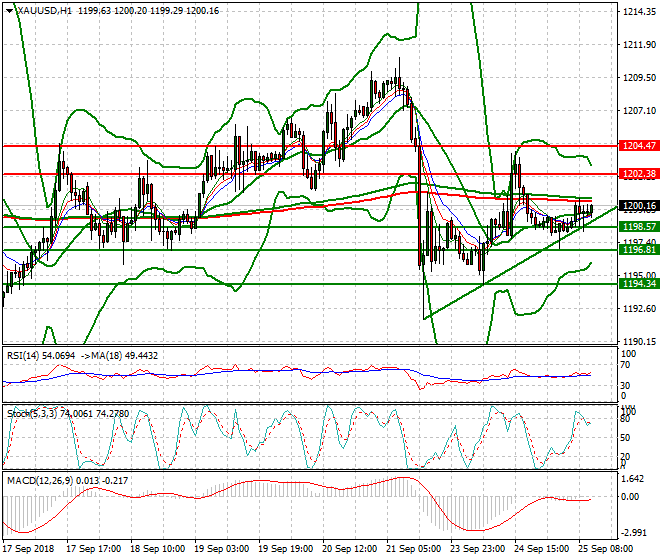The height and width of the screenshot is (560, 660).
Task: Click the RSI scale level 70
Action: (625, 365)
